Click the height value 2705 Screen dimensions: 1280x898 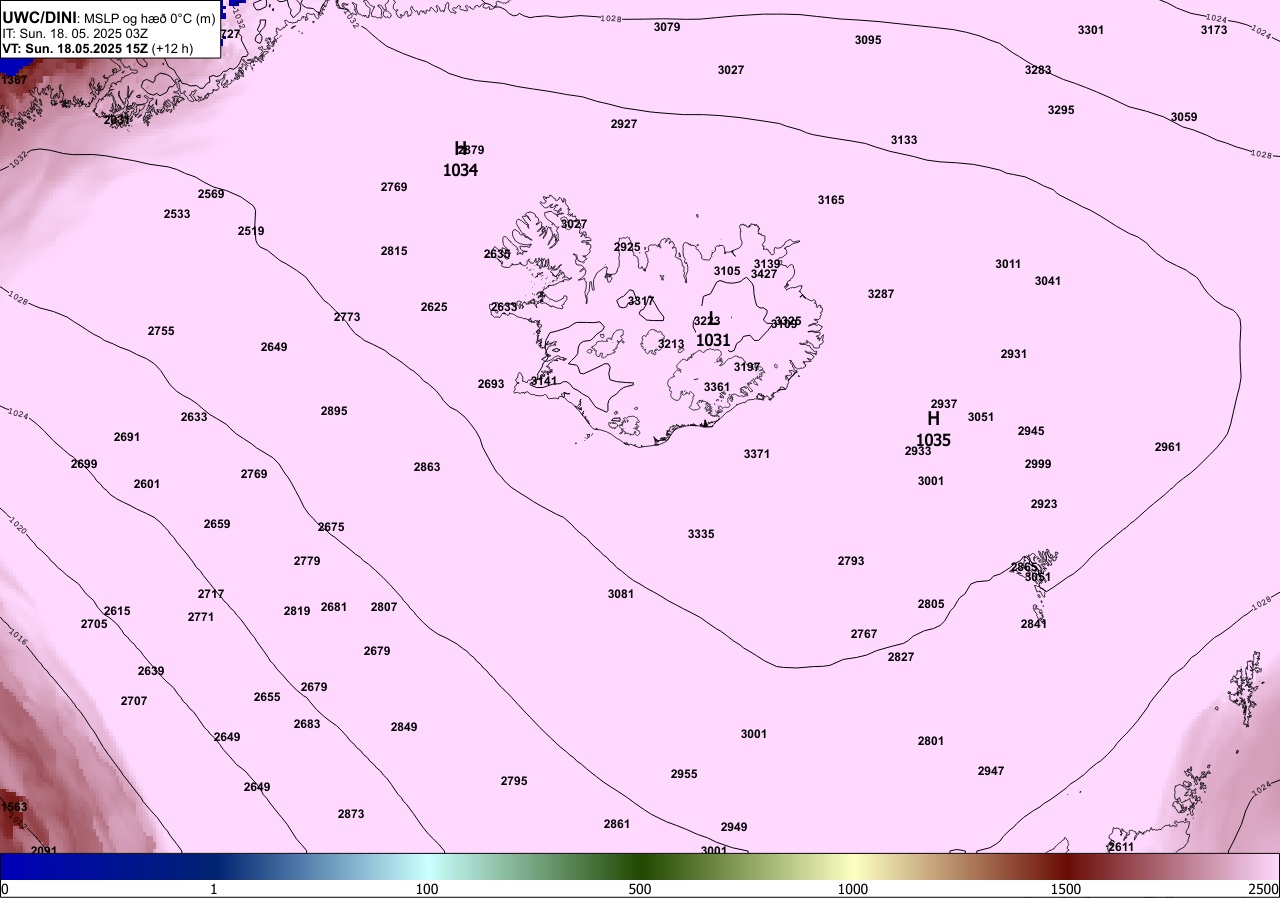94,624
